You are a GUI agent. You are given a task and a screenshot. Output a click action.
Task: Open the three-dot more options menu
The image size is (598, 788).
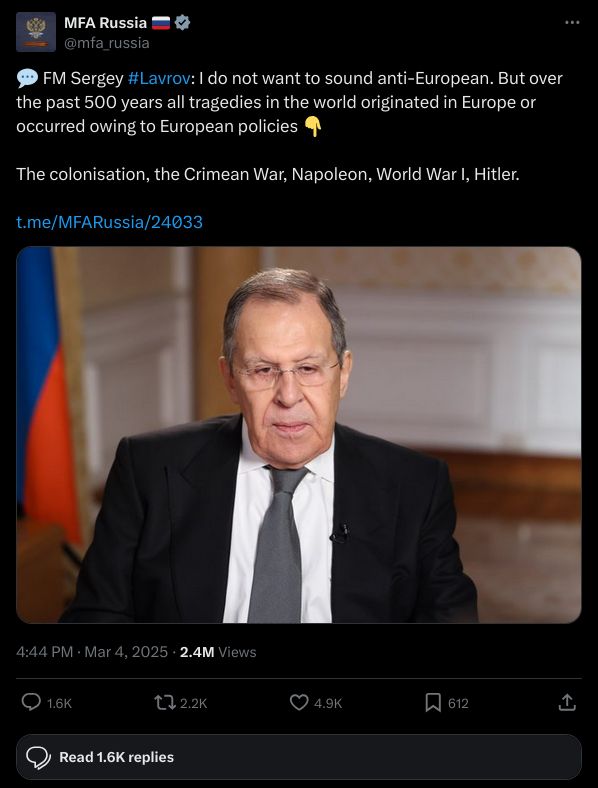pos(572,23)
